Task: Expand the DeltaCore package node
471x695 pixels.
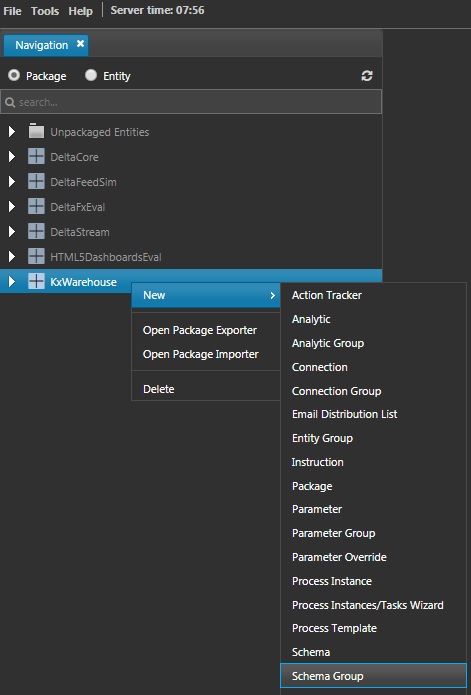Action: click(x=12, y=156)
